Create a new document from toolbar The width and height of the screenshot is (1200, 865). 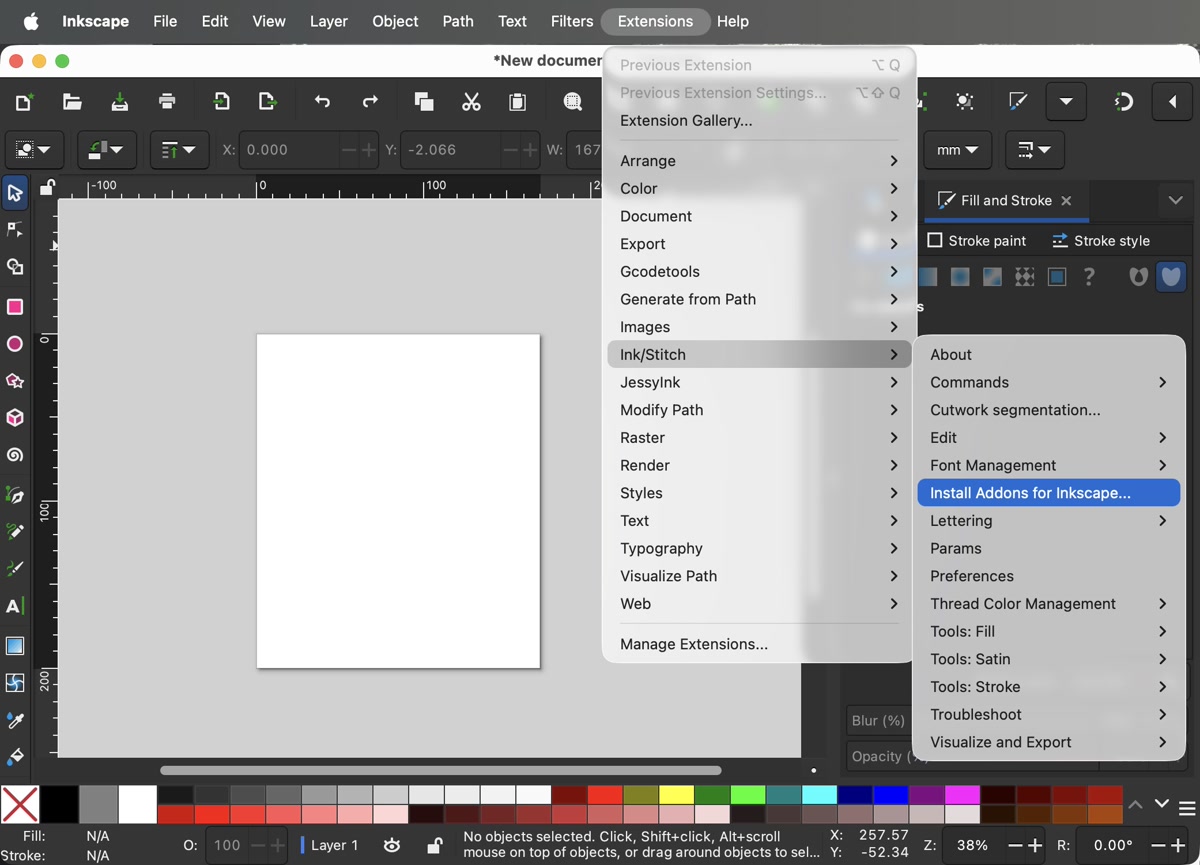(24, 101)
